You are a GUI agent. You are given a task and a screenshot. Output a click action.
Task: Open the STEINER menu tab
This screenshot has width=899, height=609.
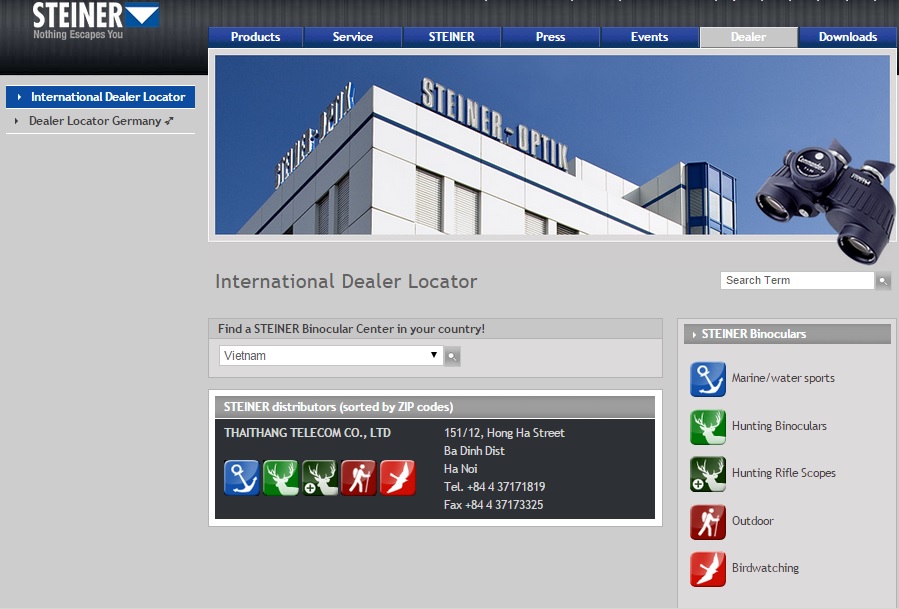(452, 37)
